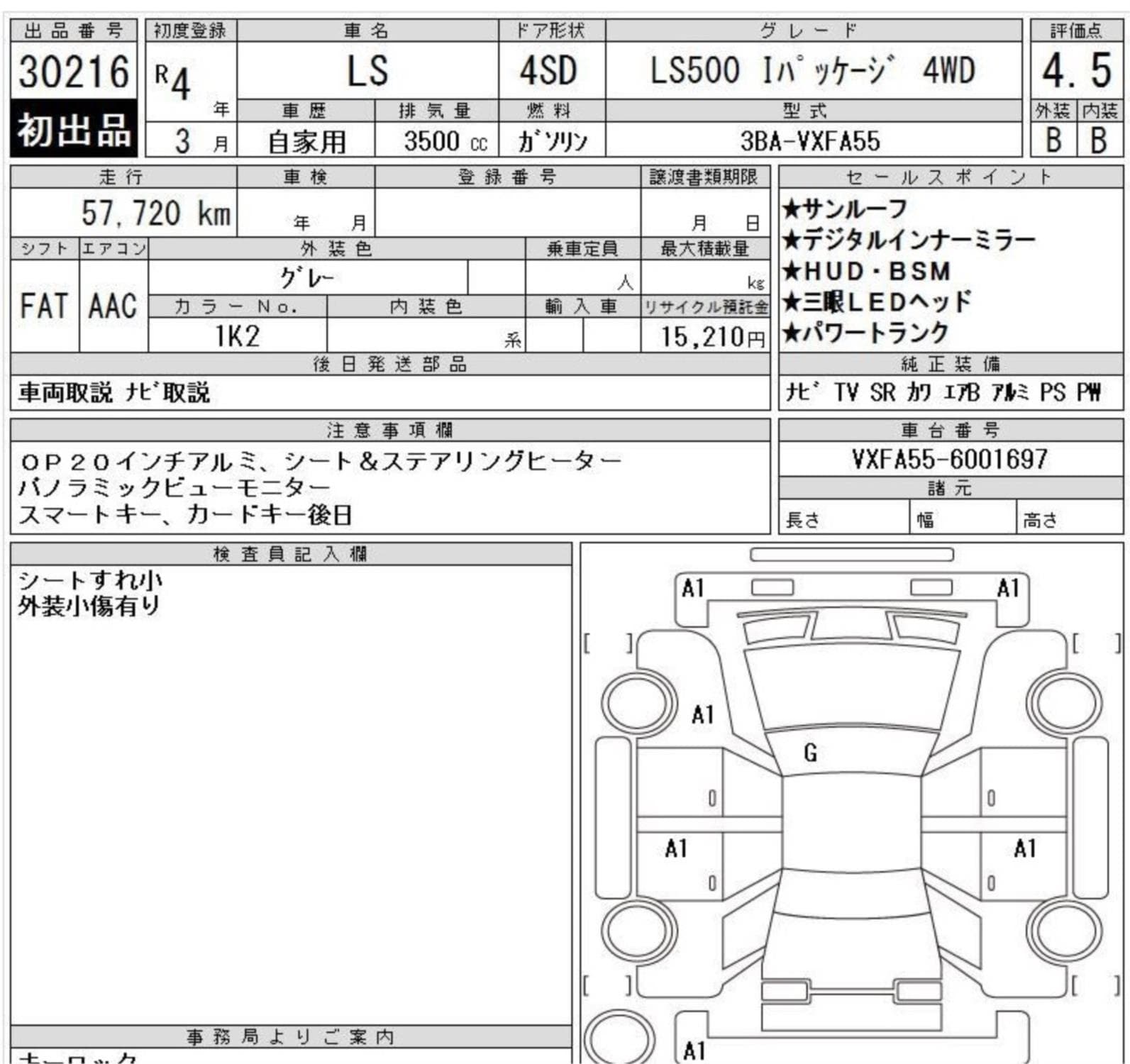Select the 検査員記入欄 header
Image resolution: width=1130 pixels, height=1064 pixels.
pyautogui.click(x=291, y=554)
